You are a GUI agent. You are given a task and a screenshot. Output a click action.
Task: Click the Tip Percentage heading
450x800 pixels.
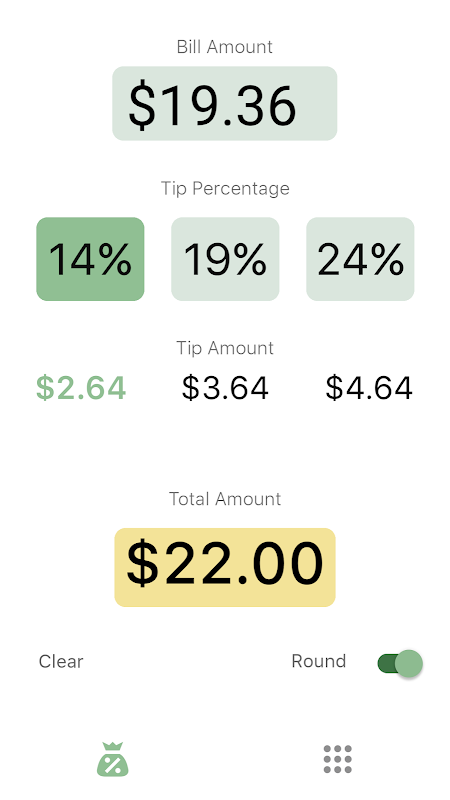[x=225, y=188]
